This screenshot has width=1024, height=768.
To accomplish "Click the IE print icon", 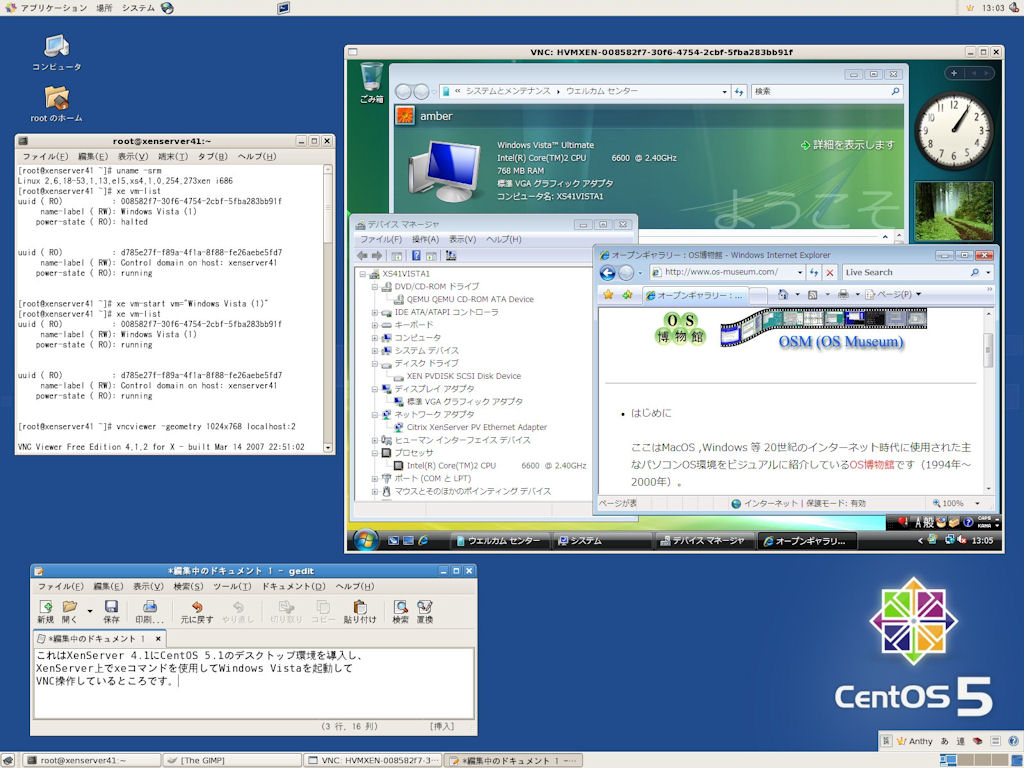I will [x=843, y=295].
